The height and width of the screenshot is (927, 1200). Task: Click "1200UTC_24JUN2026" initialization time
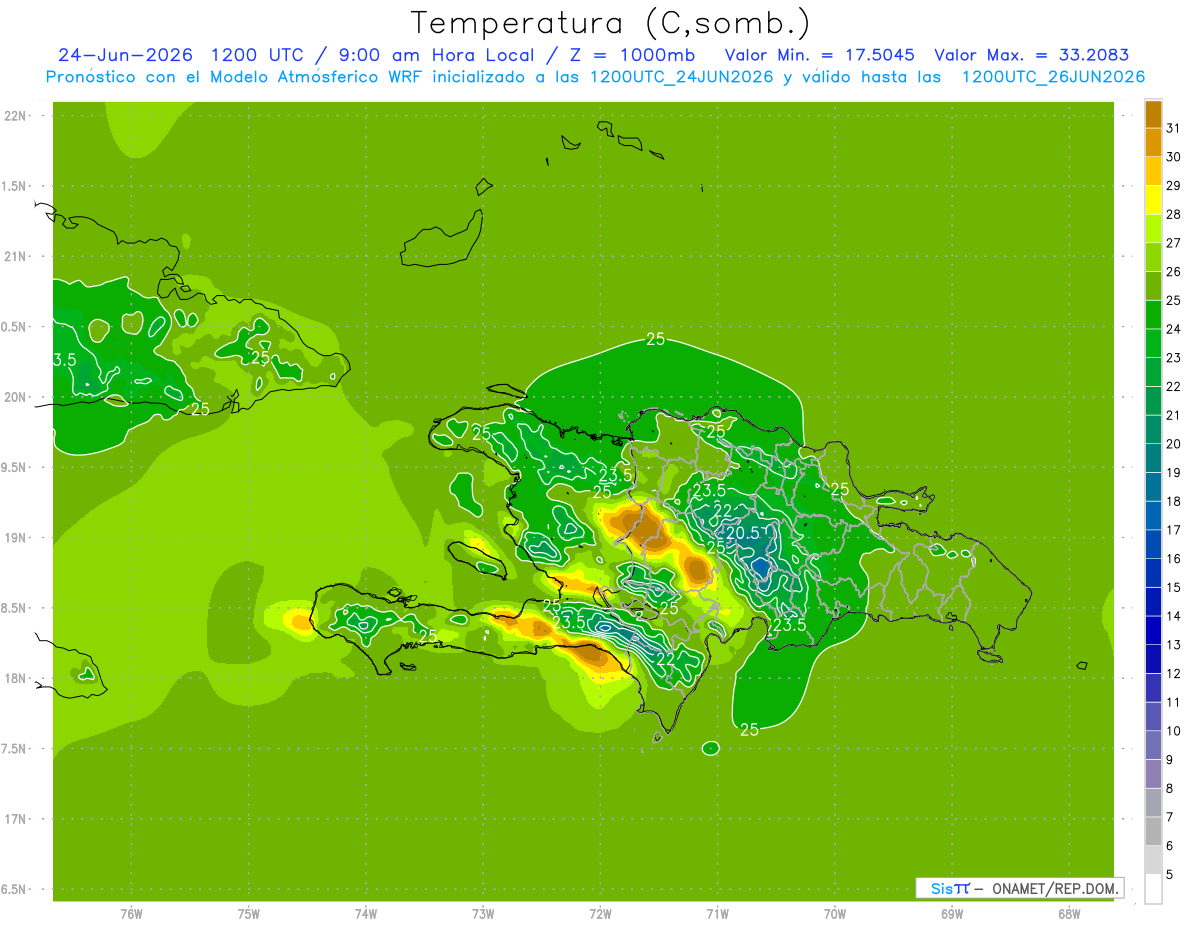(x=681, y=77)
